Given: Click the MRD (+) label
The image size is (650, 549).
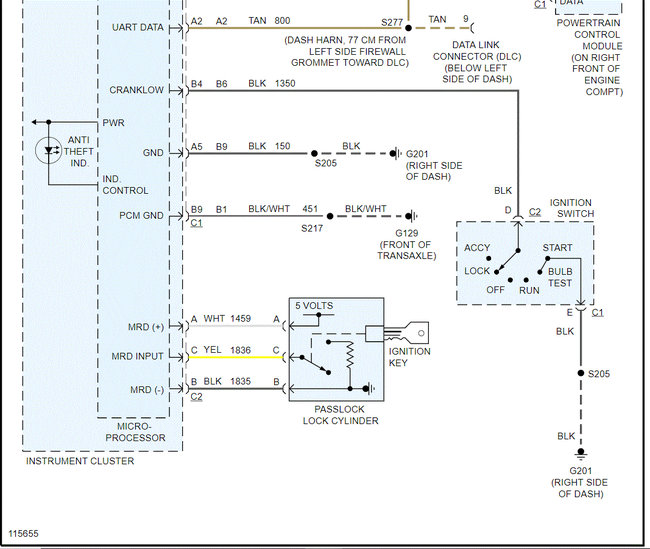Looking at the screenshot, I should point(146,327).
